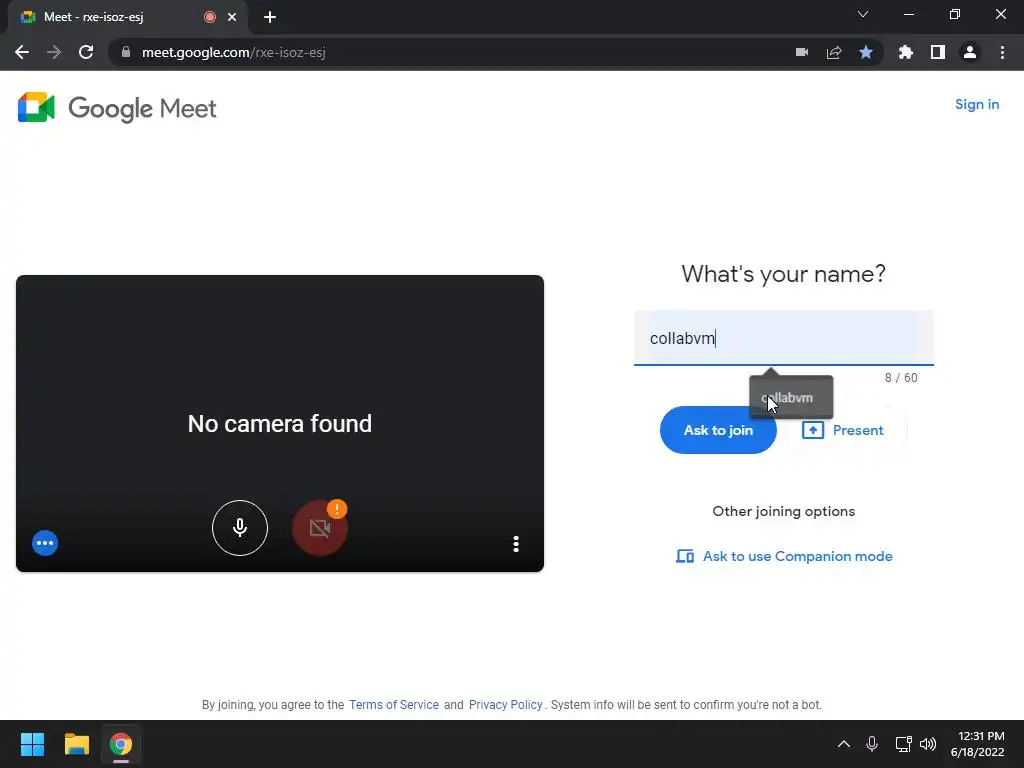This screenshot has height=768, width=1024.
Task: Select the collabvm autofill suggestion
Action: (791, 397)
